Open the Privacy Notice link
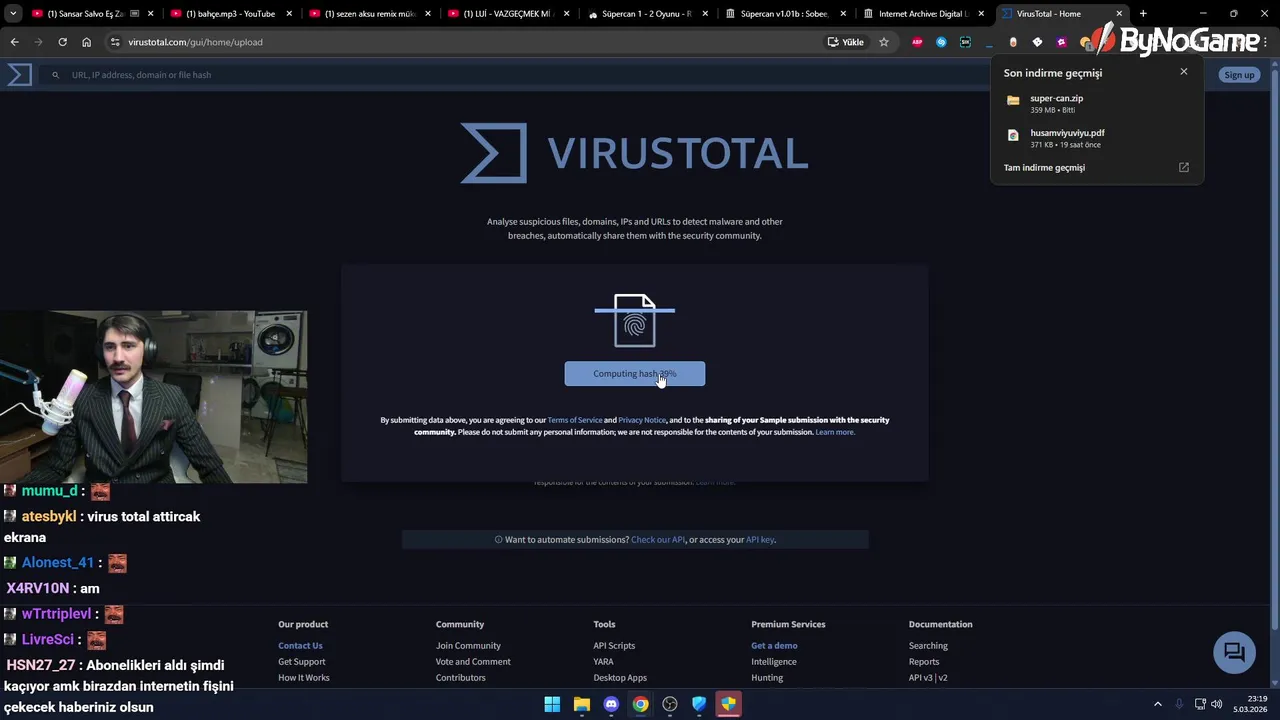This screenshot has width=1280, height=720. click(x=642, y=420)
